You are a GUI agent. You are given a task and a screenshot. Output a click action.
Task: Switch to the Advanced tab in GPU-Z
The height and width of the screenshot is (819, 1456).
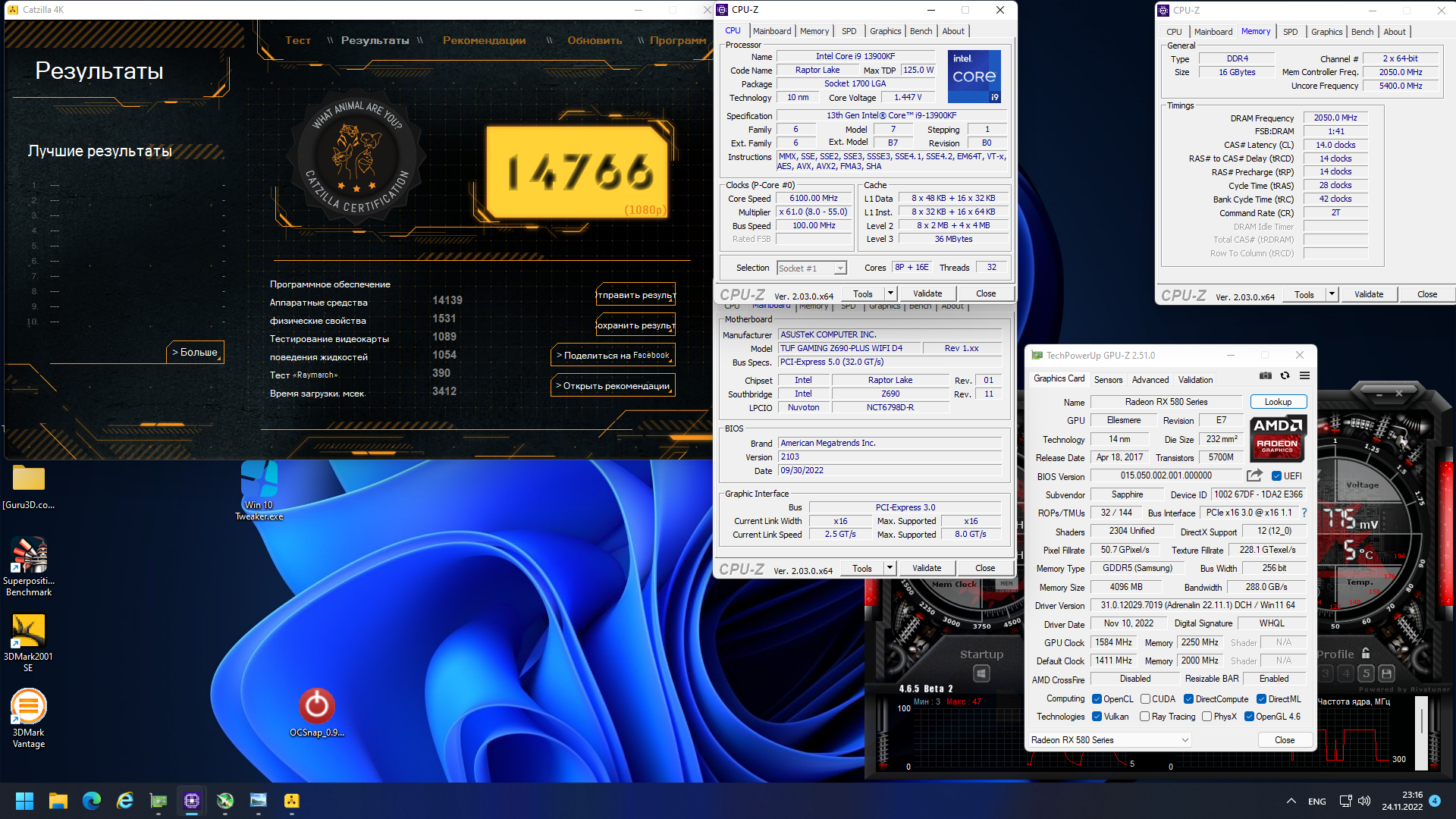(x=1150, y=379)
